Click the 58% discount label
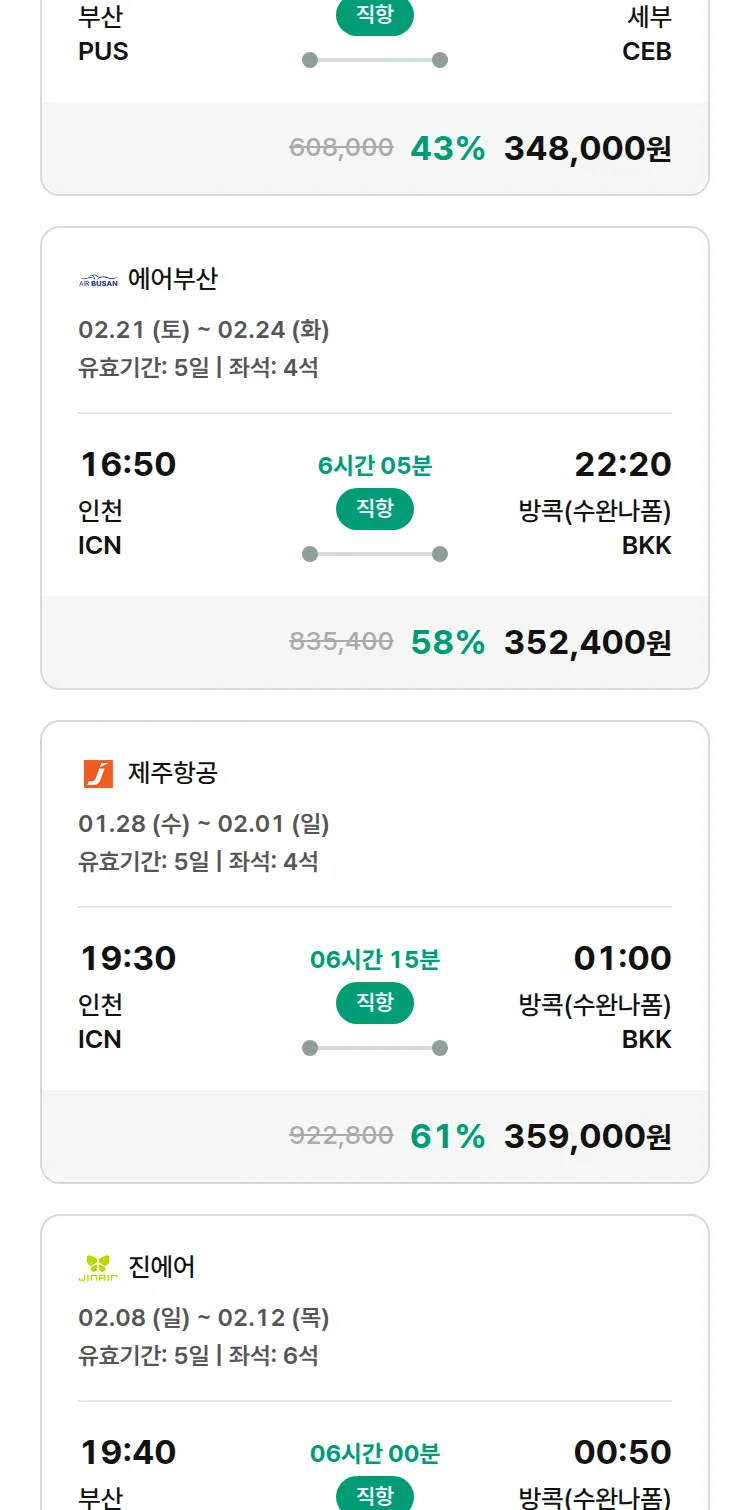The width and height of the screenshot is (750, 1510). pyautogui.click(x=447, y=642)
